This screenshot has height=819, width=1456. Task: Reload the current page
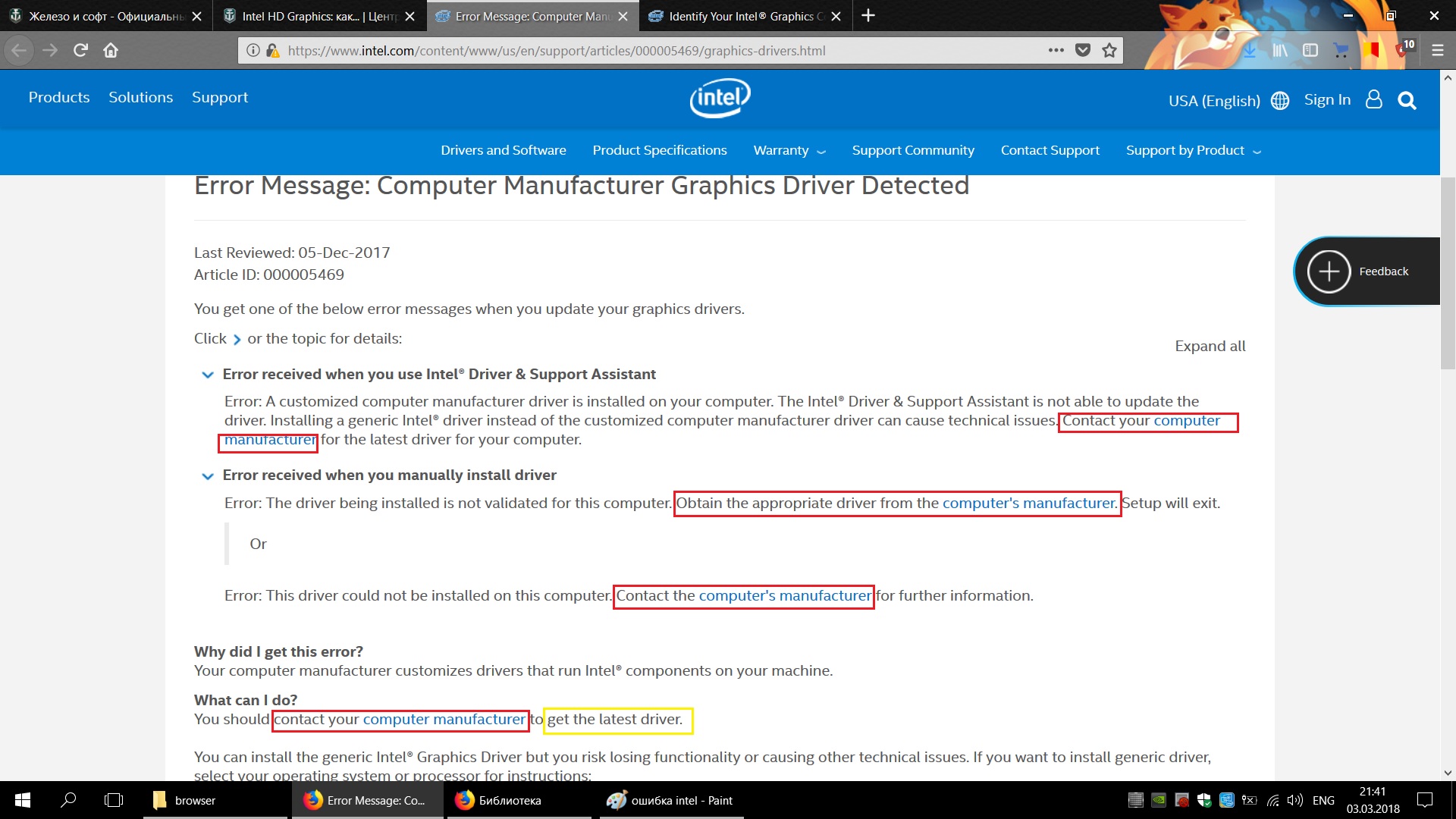click(x=80, y=50)
